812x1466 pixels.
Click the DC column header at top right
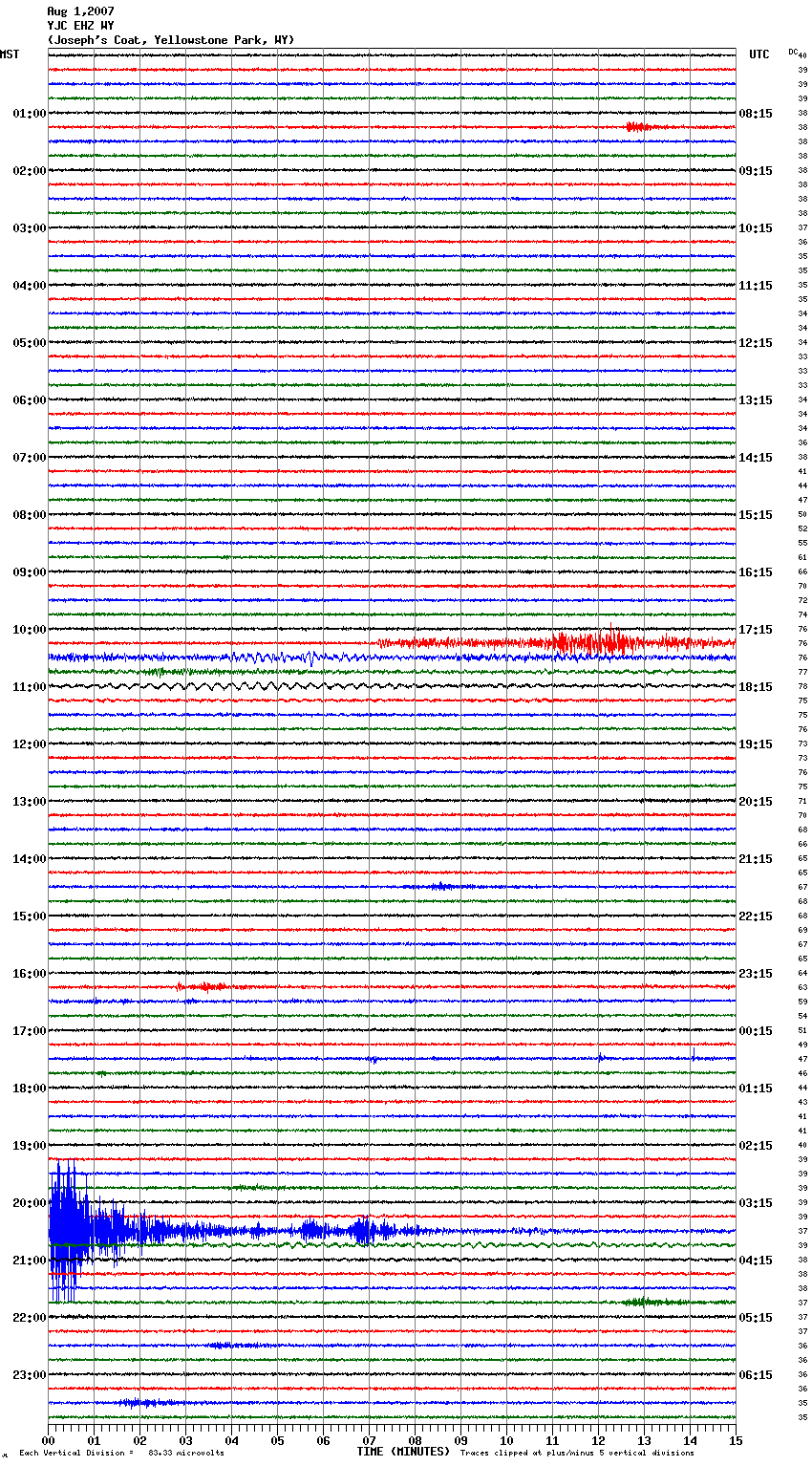click(792, 52)
